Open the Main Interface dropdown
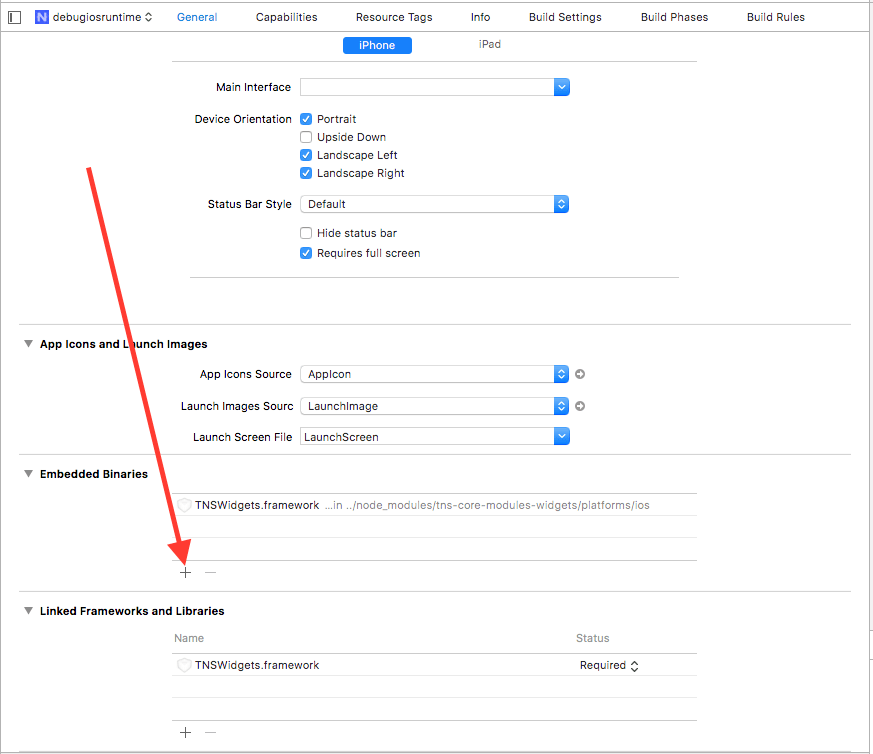Image resolution: width=873 pixels, height=754 pixels. click(x=561, y=87)
